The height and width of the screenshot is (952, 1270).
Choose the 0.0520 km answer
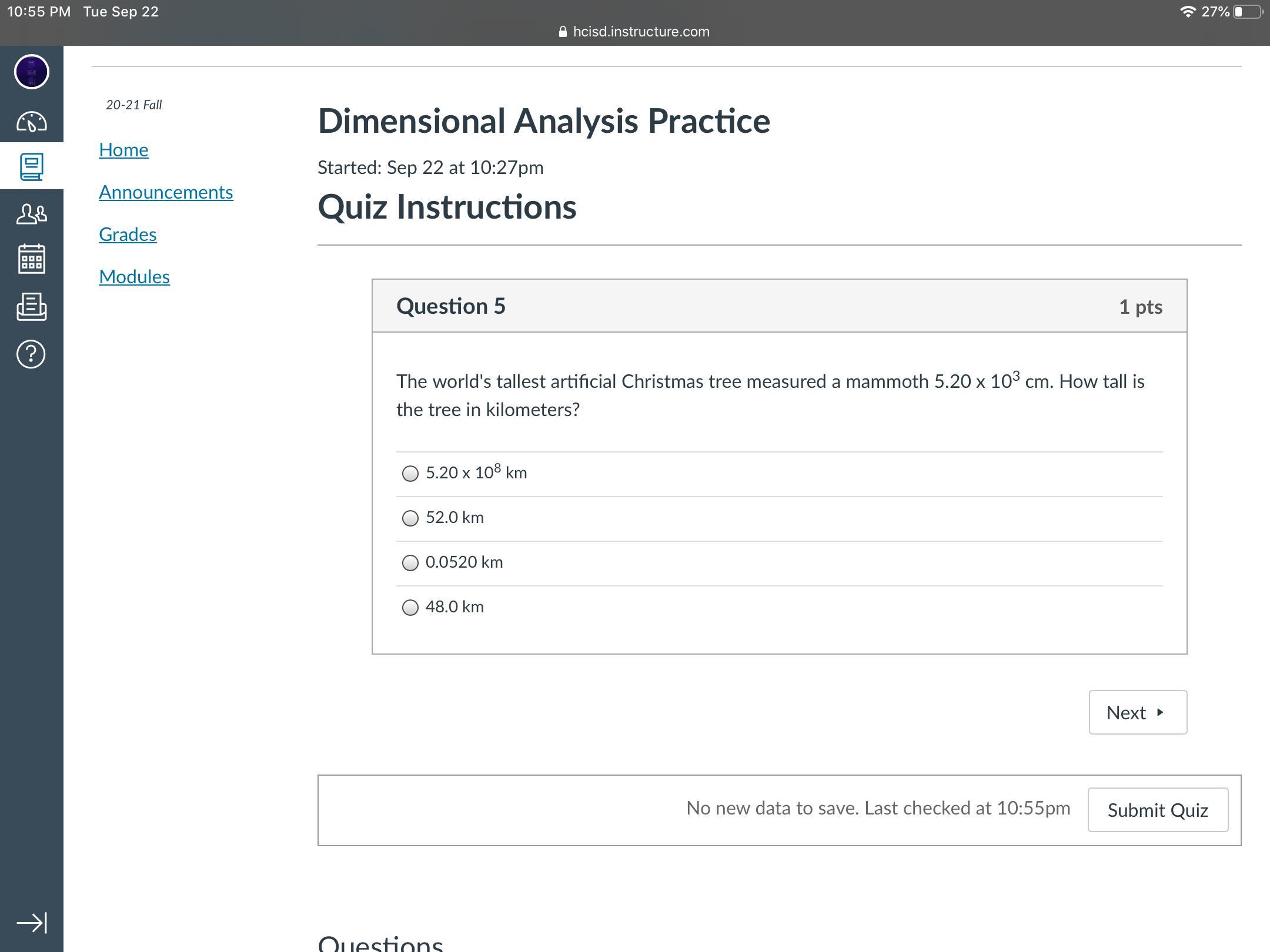[410, 563]
